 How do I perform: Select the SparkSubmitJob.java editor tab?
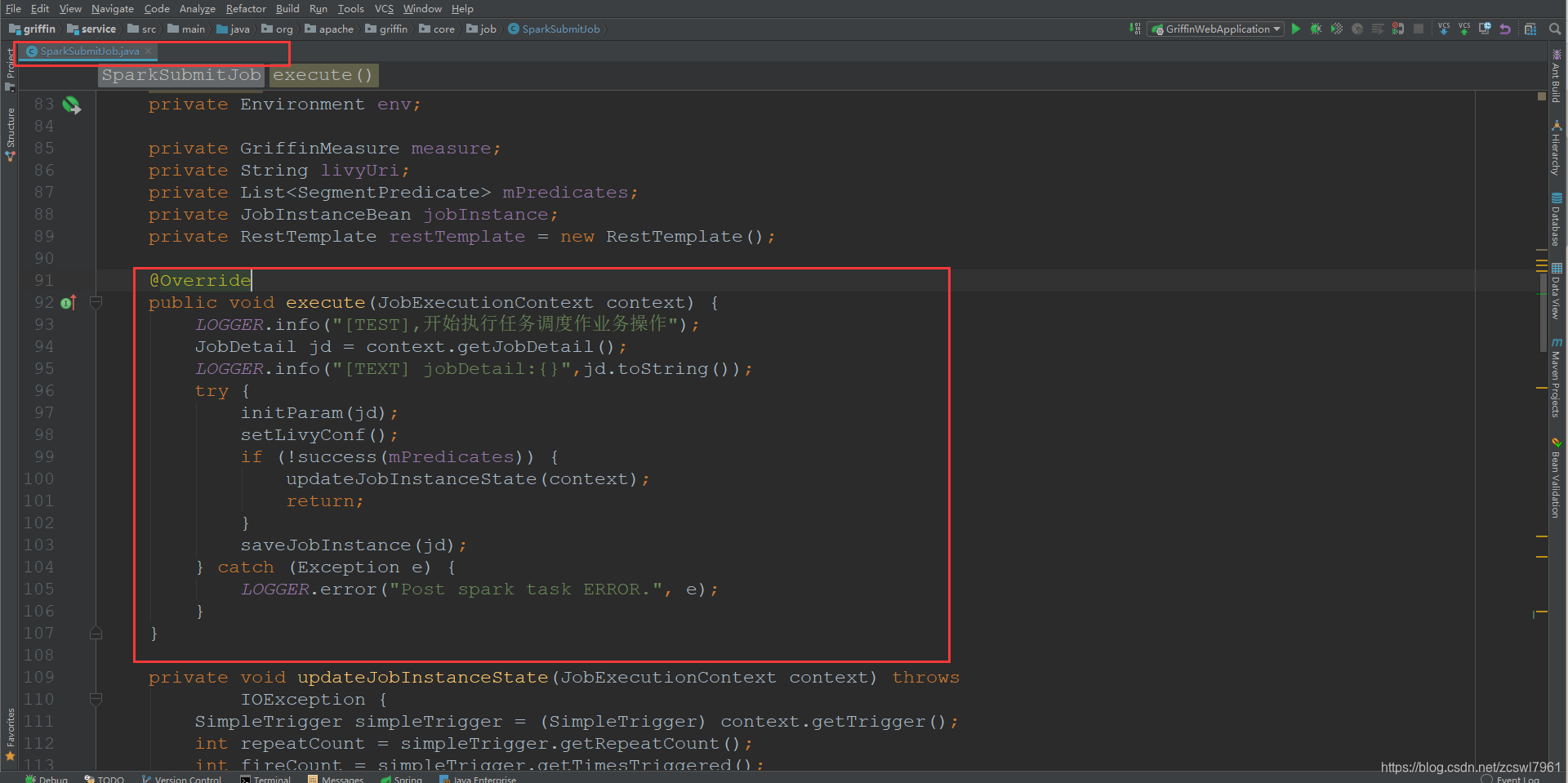click(88, 51)
